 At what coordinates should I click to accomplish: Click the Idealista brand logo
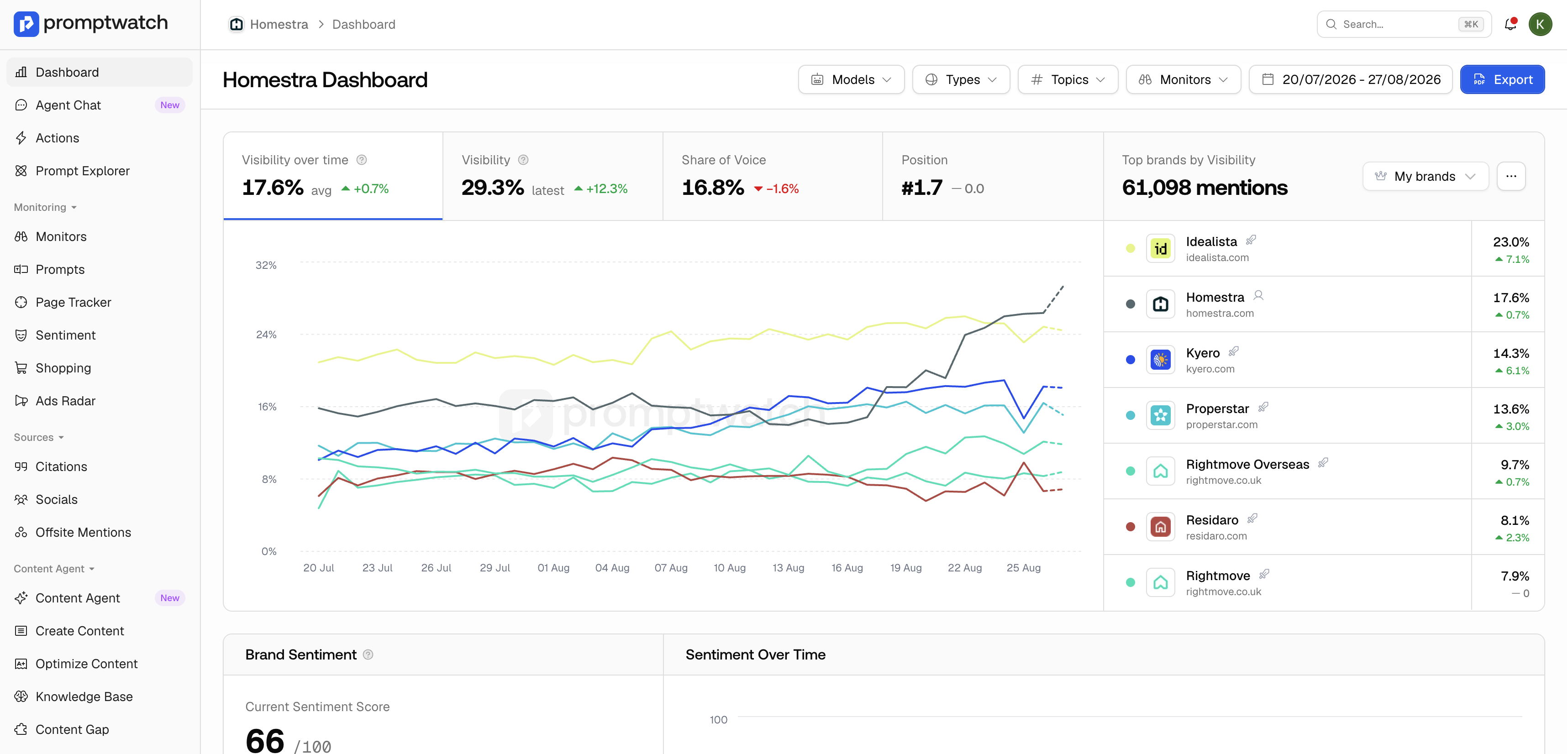[x=1160, y=248]
